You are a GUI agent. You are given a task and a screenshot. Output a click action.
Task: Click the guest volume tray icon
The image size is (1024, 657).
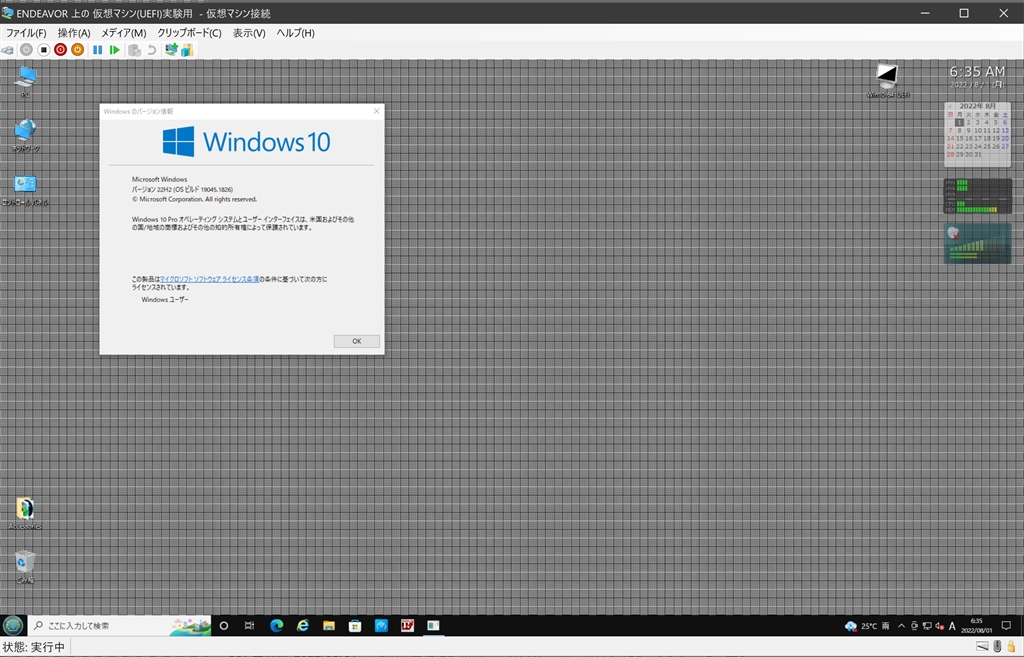(939, 626)
